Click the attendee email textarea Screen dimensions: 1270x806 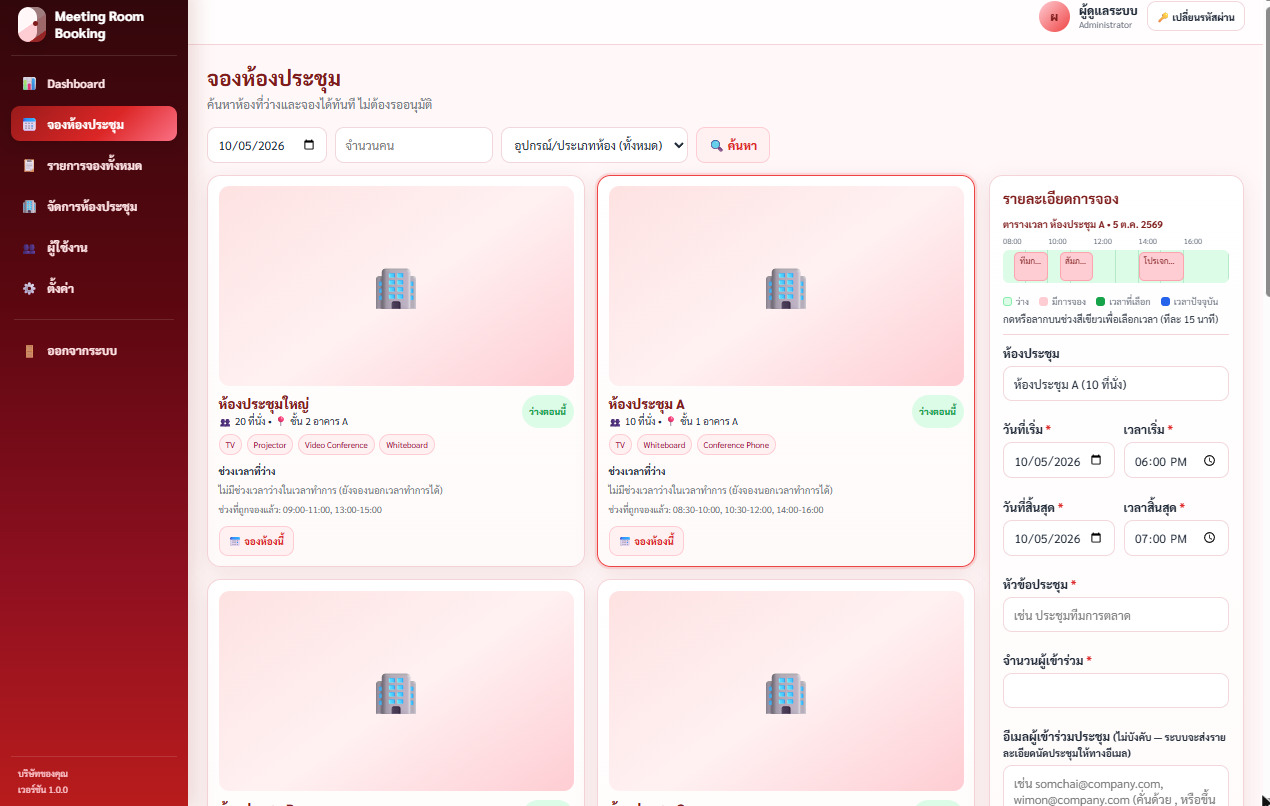(x=1115, y=786)
